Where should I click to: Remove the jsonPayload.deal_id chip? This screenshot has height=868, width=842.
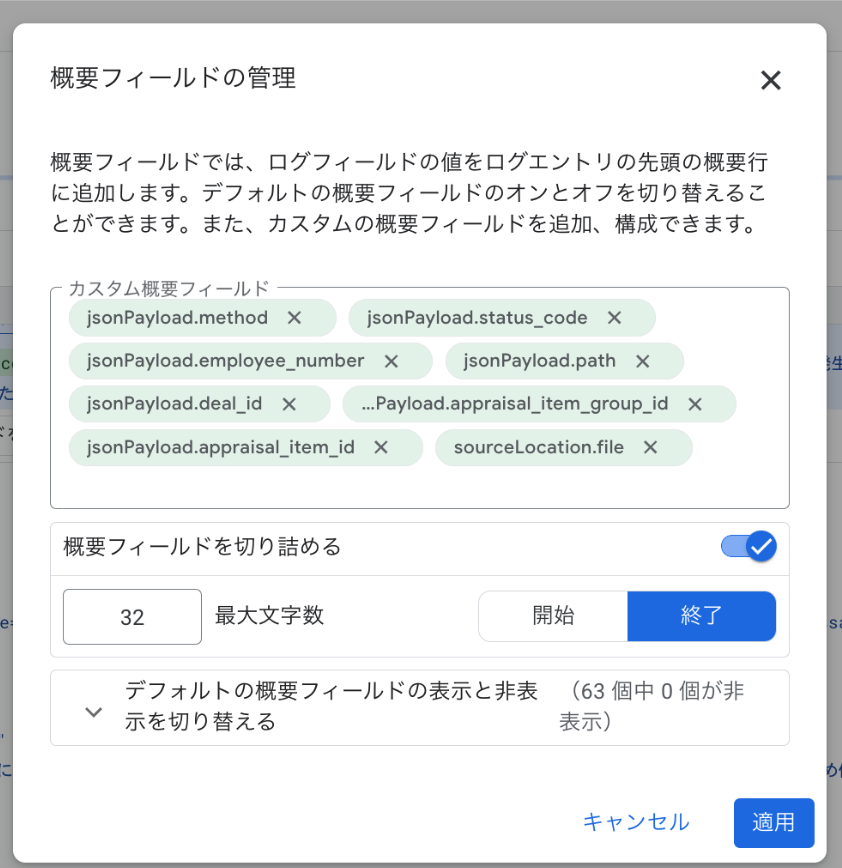coord(289,404)
